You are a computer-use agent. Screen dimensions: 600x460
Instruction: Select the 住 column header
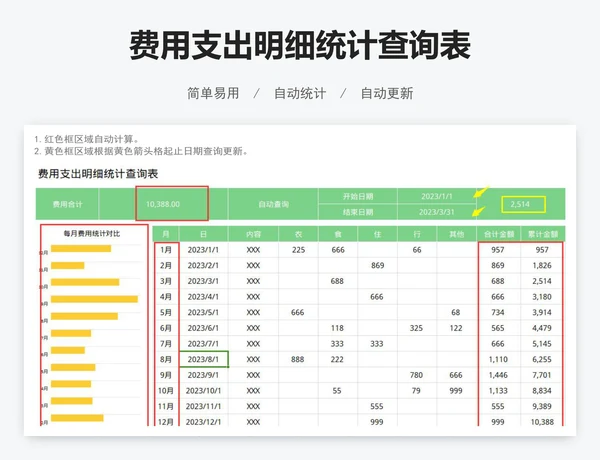(x=377, y=234)
